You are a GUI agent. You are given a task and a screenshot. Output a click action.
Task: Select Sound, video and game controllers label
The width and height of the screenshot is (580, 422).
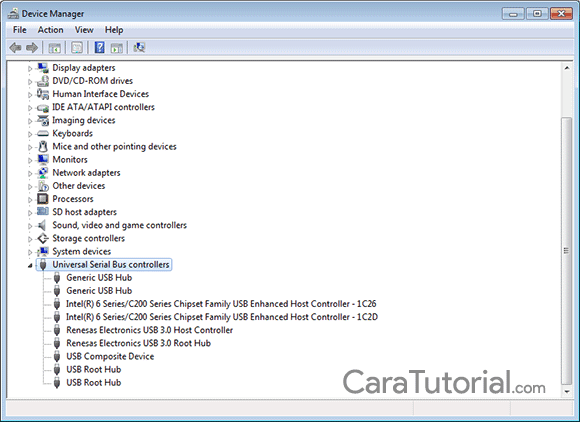pos(119,225)
